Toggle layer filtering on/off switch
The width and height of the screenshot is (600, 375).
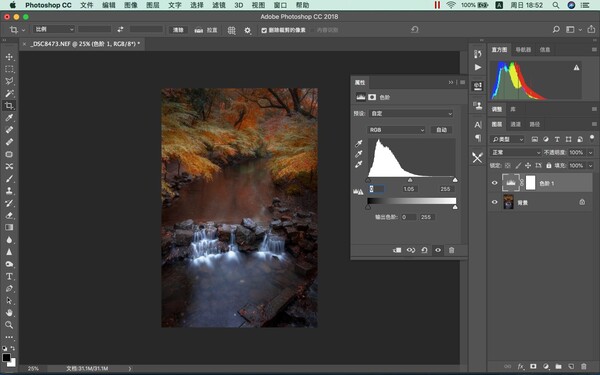pyautogui.click(x=592, y=138)
